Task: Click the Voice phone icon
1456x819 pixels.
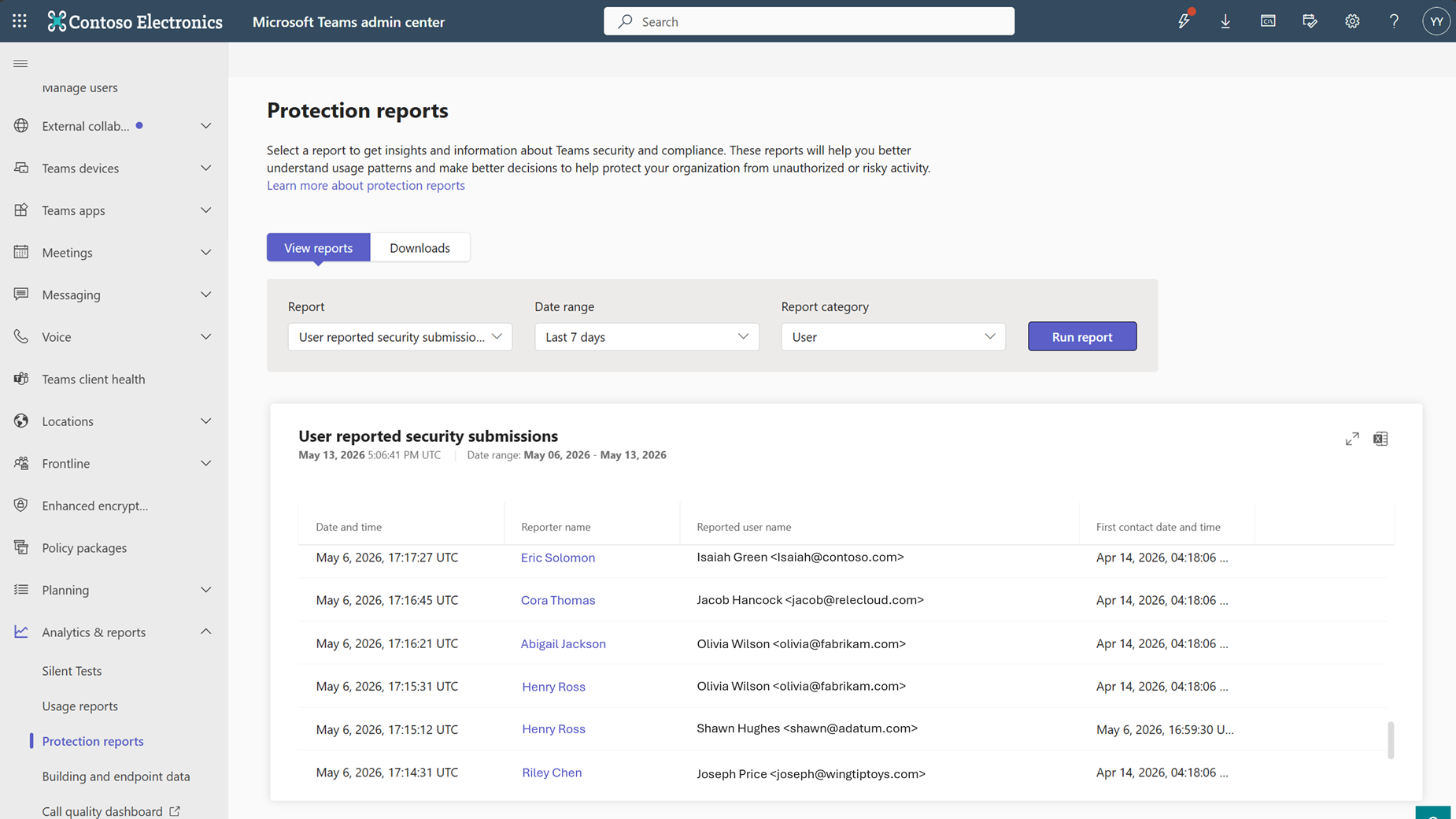Action: pos(21,336)
